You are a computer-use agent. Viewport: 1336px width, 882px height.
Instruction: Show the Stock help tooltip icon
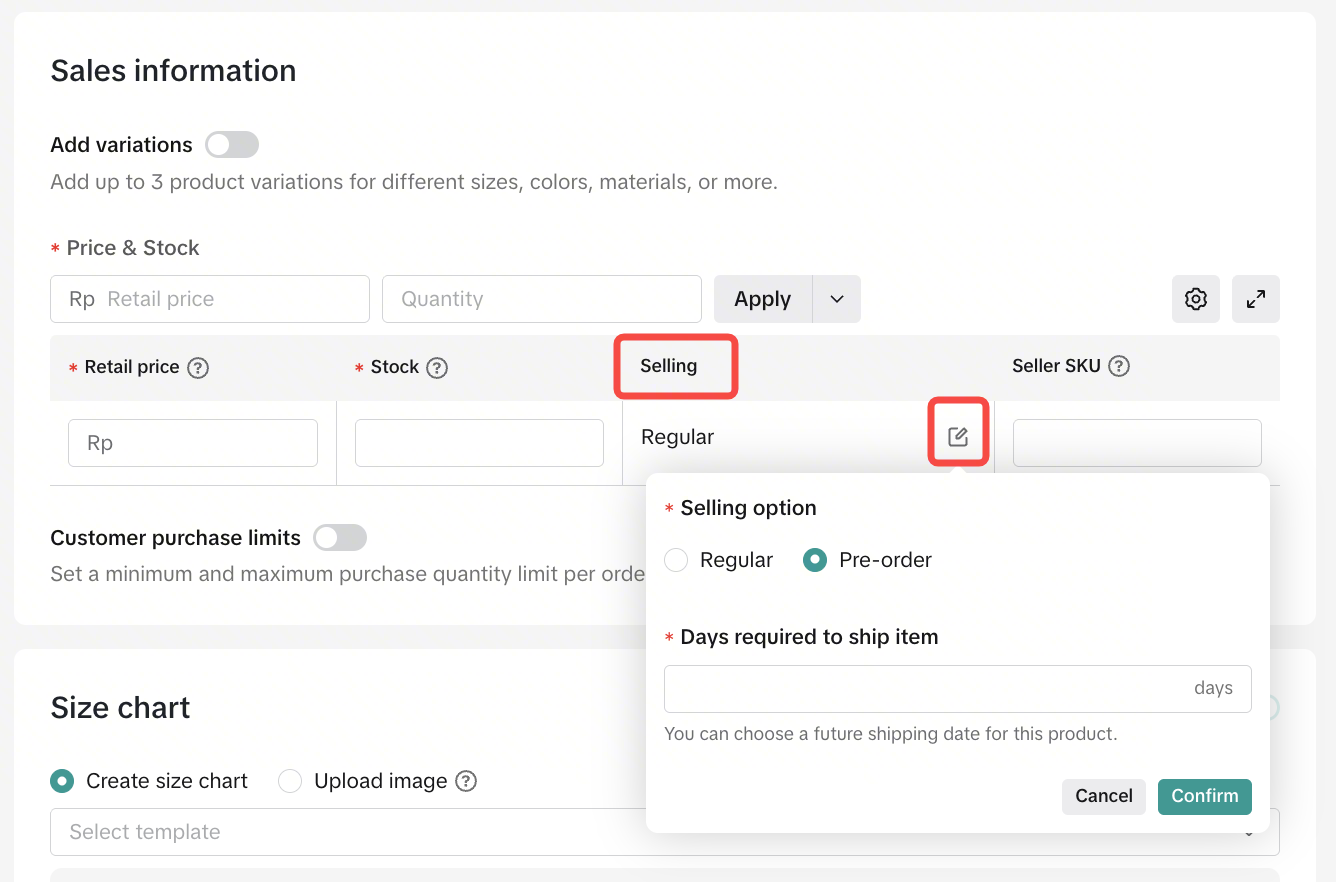pyautogui.click(x=437, y=368)
